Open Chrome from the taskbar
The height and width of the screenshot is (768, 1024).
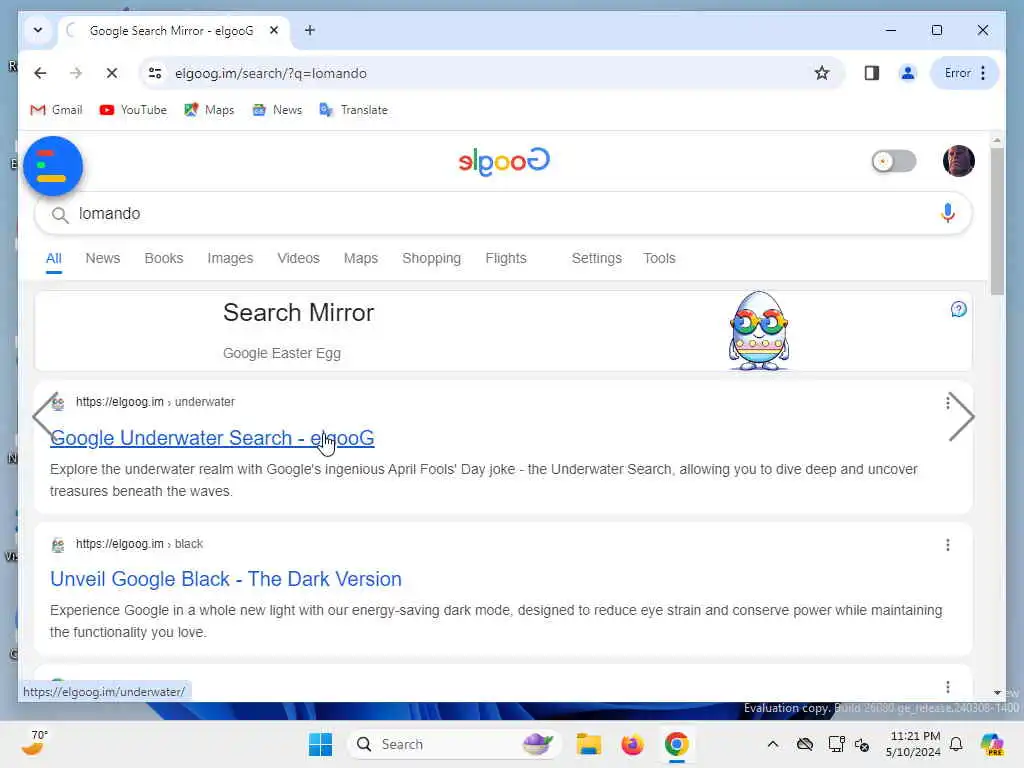(677, 744)
